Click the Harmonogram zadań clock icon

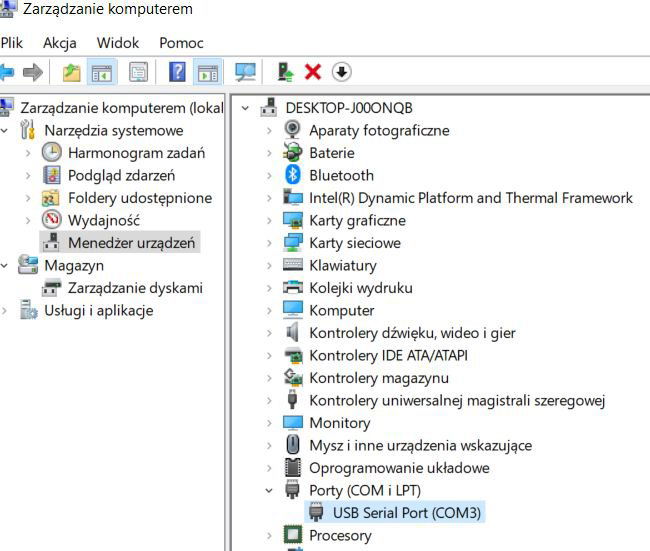click(x=52, y=152)
